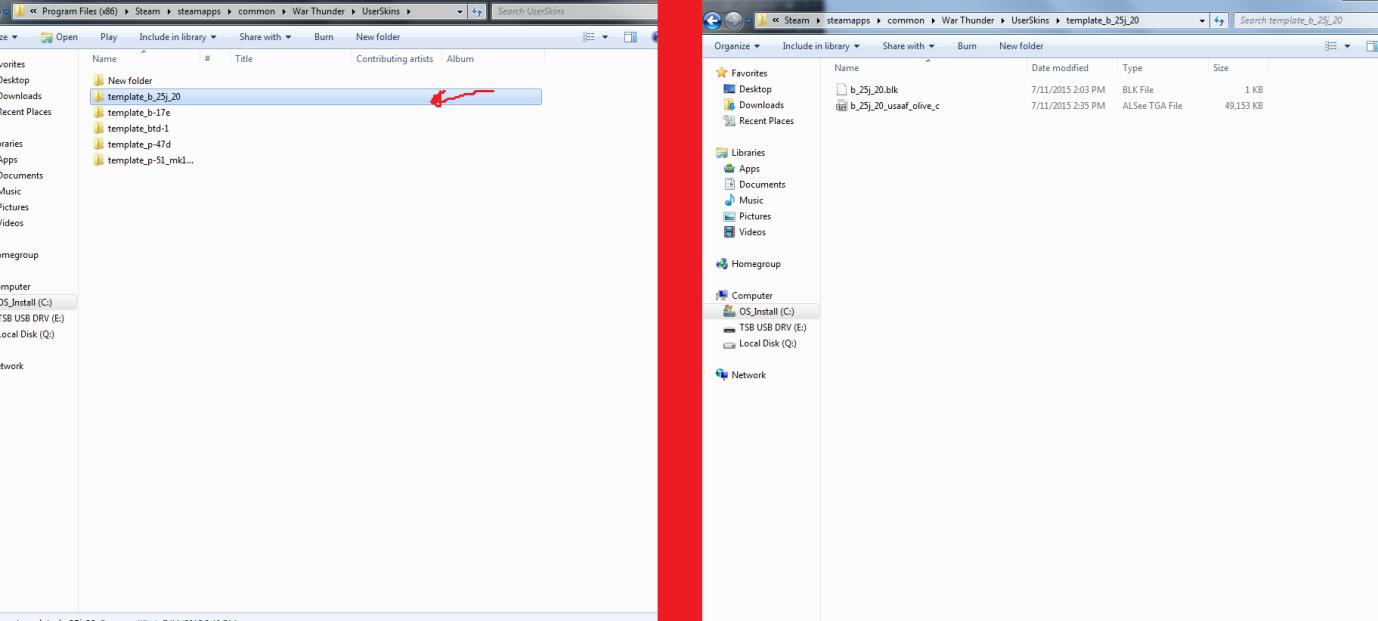Click the Music library icon in right window
The image size is (1378, 621).
pos(729,201)
